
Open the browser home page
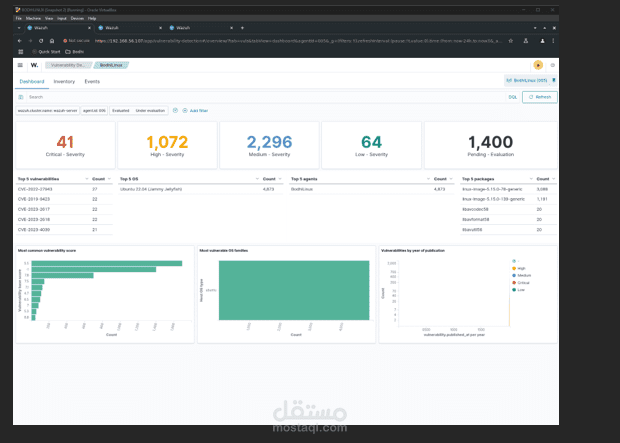pos(52,41)
